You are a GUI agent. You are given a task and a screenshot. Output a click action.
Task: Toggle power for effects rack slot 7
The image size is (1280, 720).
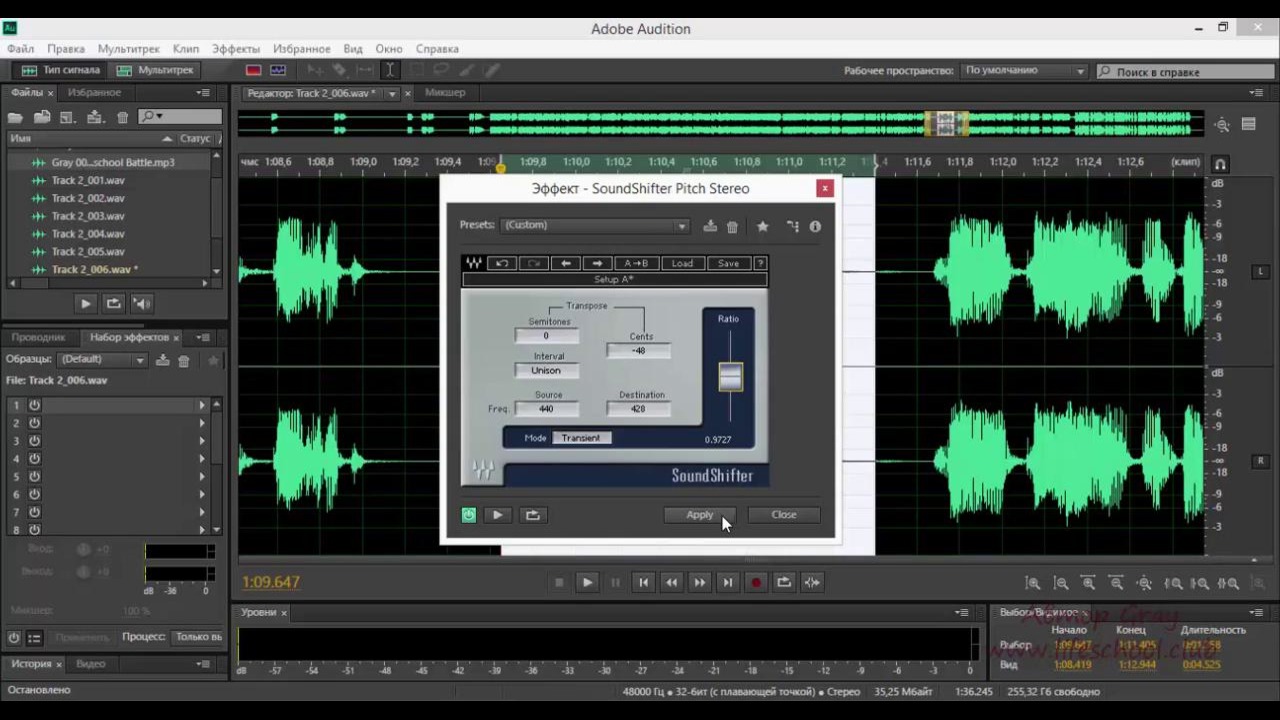coord(34,512)
